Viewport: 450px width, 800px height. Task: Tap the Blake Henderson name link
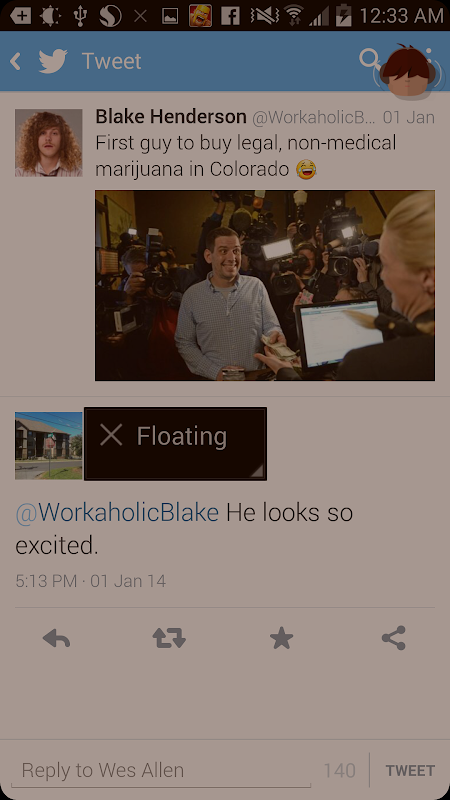pos(171,117)
